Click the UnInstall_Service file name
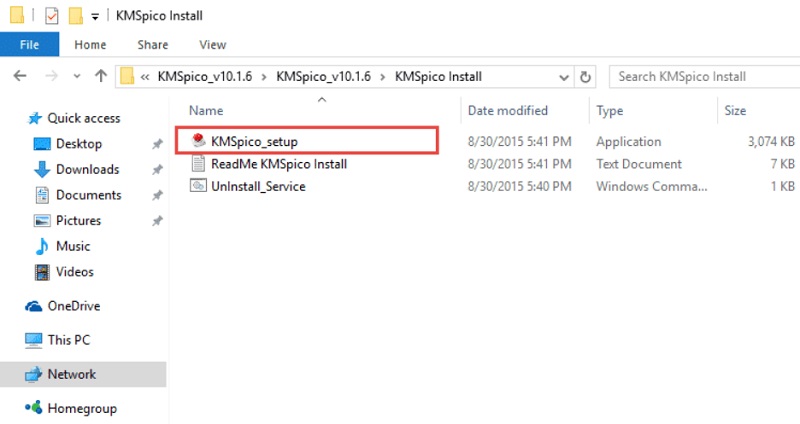This screenshot has width=800, height=424. click(258, 186)
